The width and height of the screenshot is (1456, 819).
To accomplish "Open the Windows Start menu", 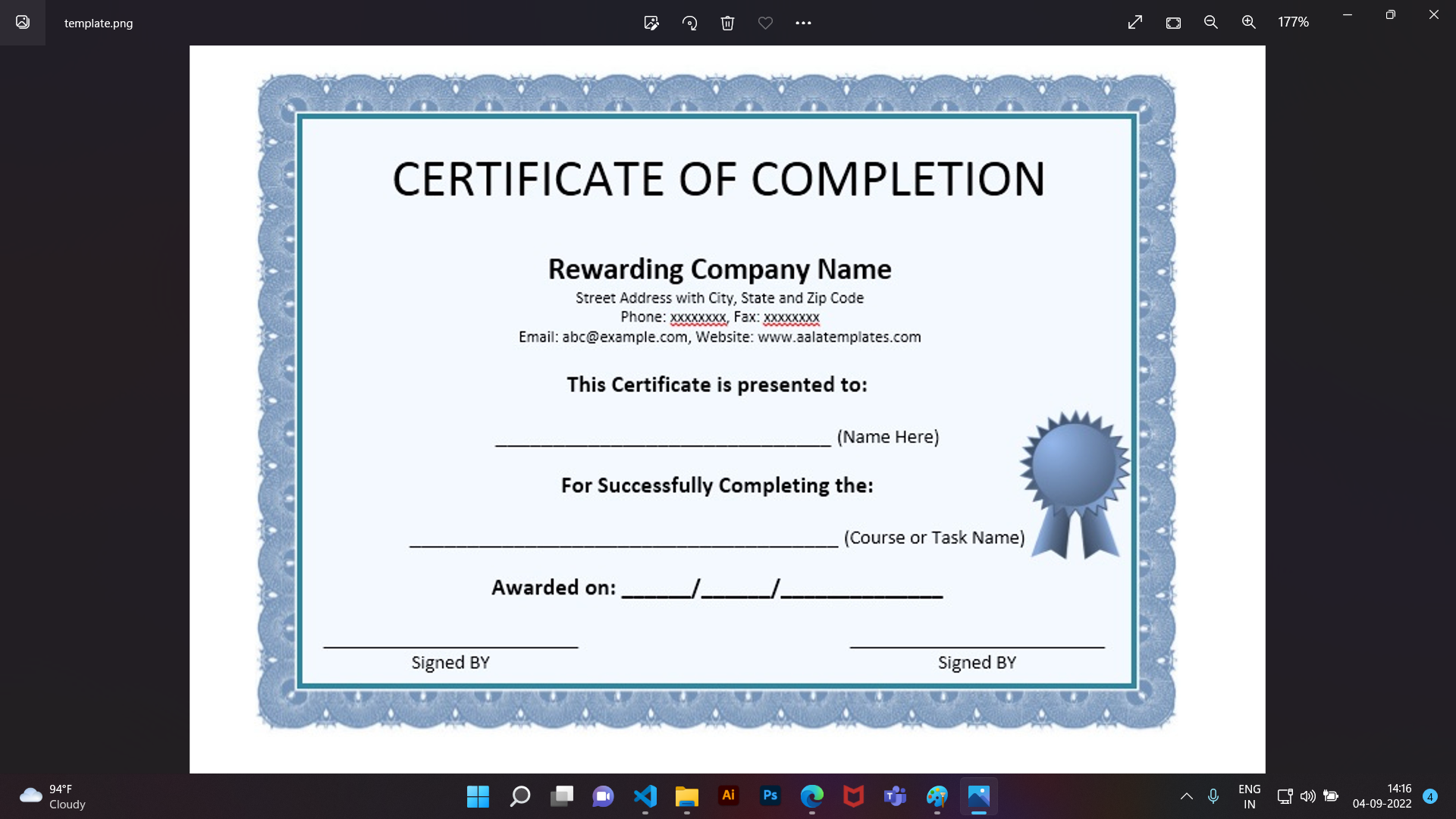I will coord(478,796).
